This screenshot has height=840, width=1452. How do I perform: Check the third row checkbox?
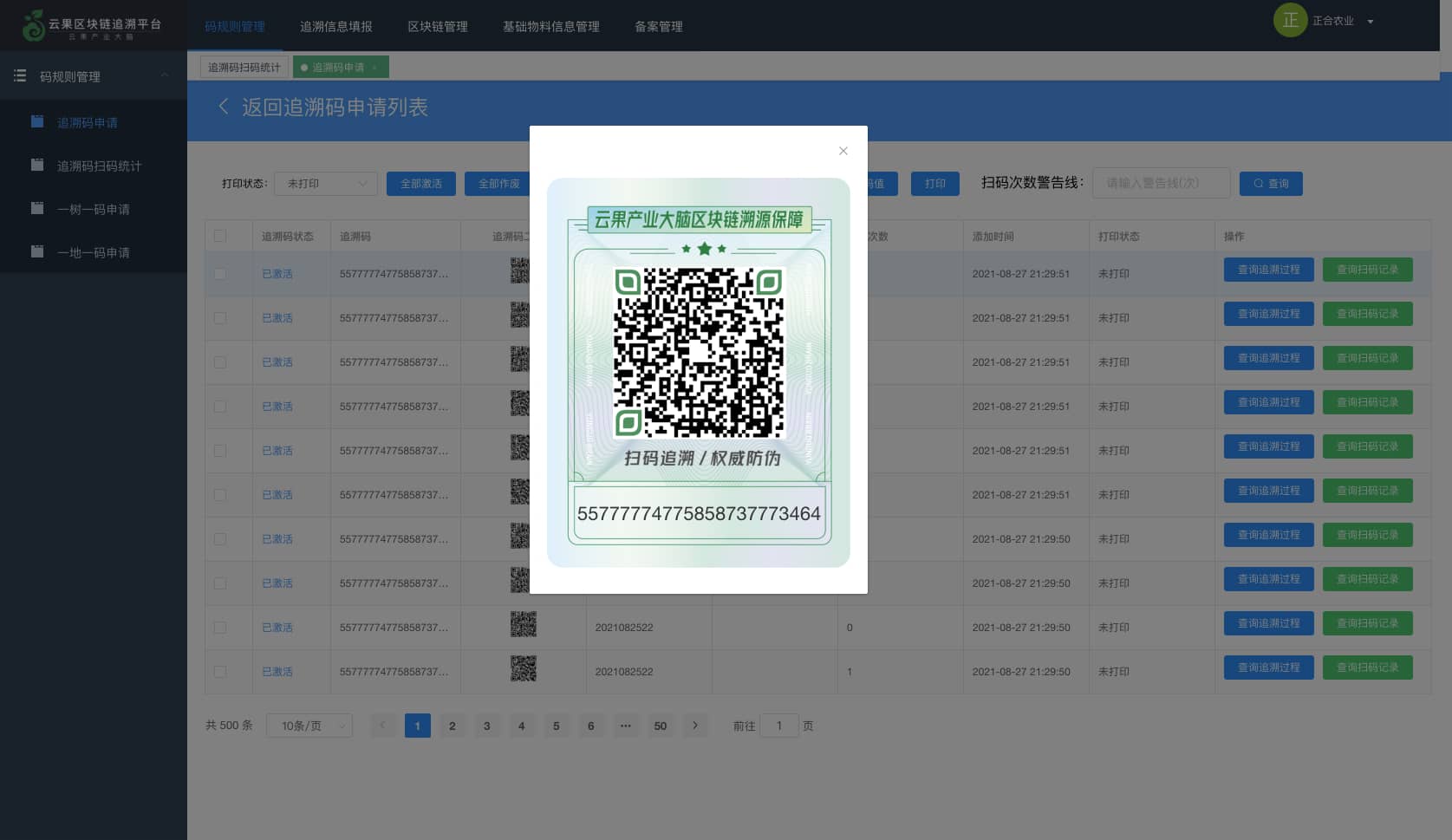220,362
